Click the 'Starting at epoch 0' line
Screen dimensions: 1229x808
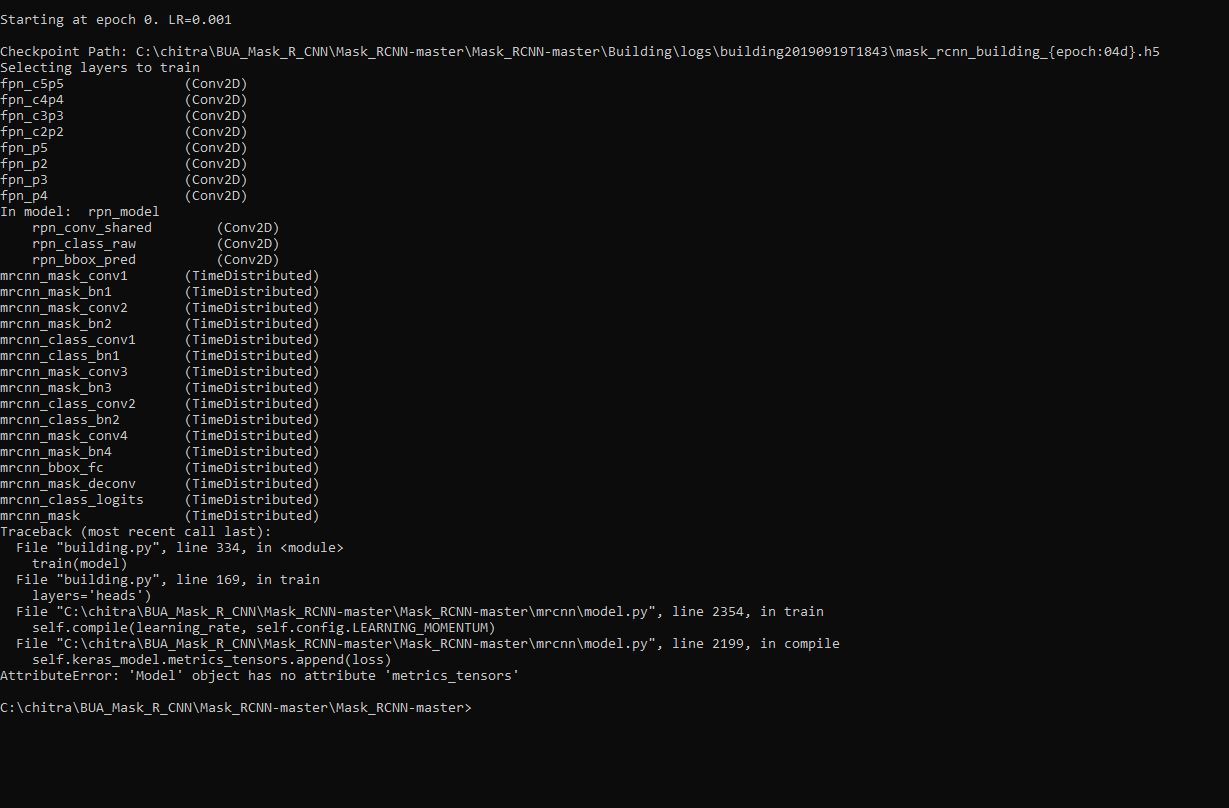116,20
